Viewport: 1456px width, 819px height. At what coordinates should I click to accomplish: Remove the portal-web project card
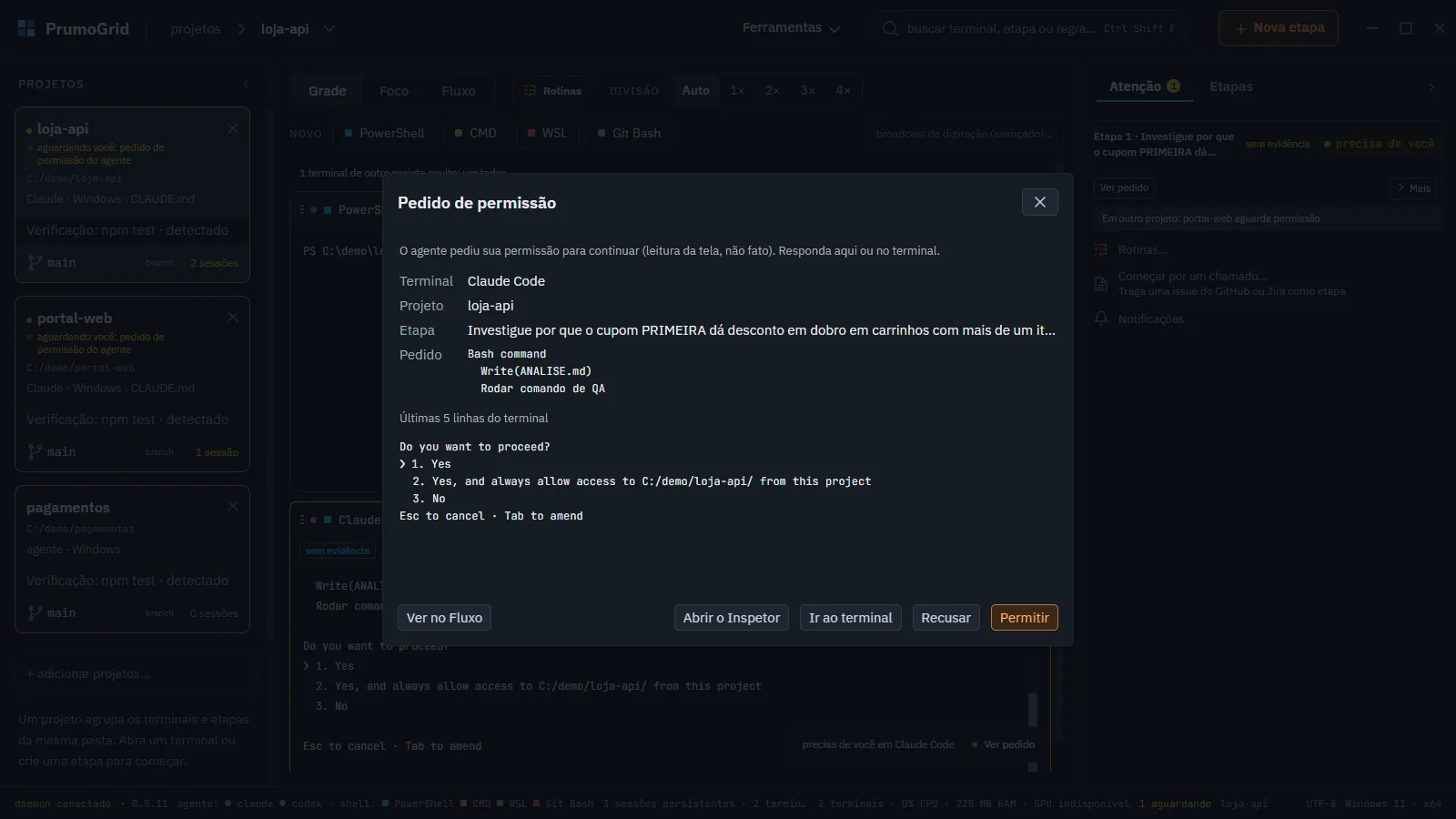(x=233, y=317)
